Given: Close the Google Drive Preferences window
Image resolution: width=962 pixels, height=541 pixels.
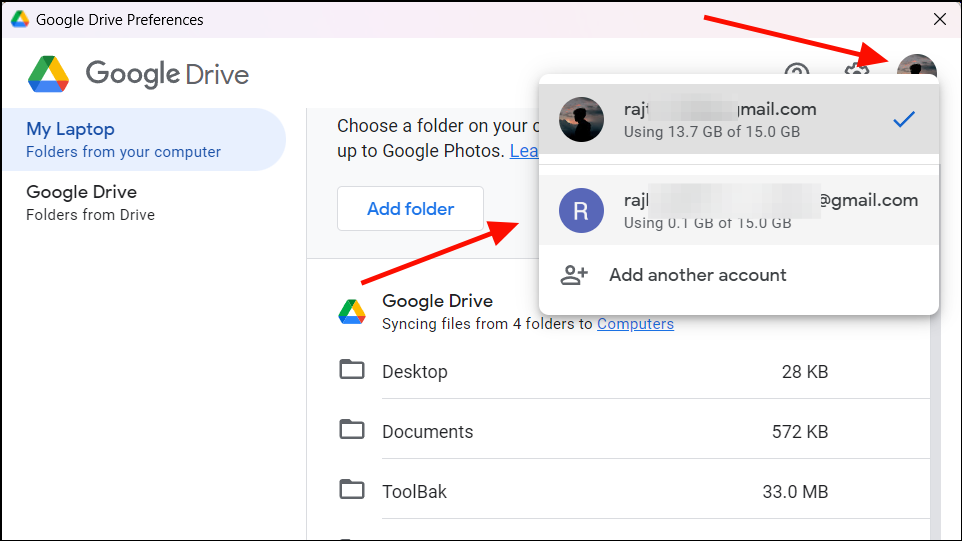Looking at the screenshot, I should coord(939,20).
